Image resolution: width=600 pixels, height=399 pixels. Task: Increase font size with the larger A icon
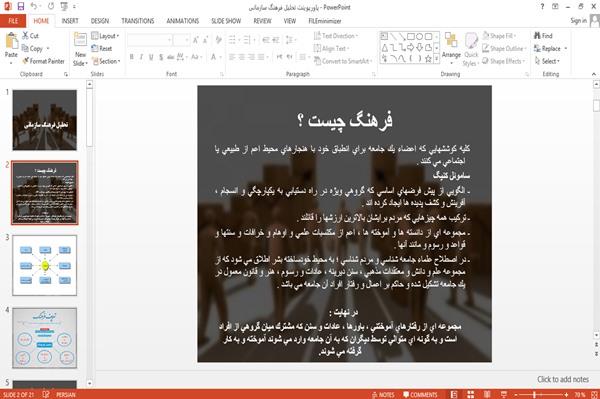tap(196, 39)
